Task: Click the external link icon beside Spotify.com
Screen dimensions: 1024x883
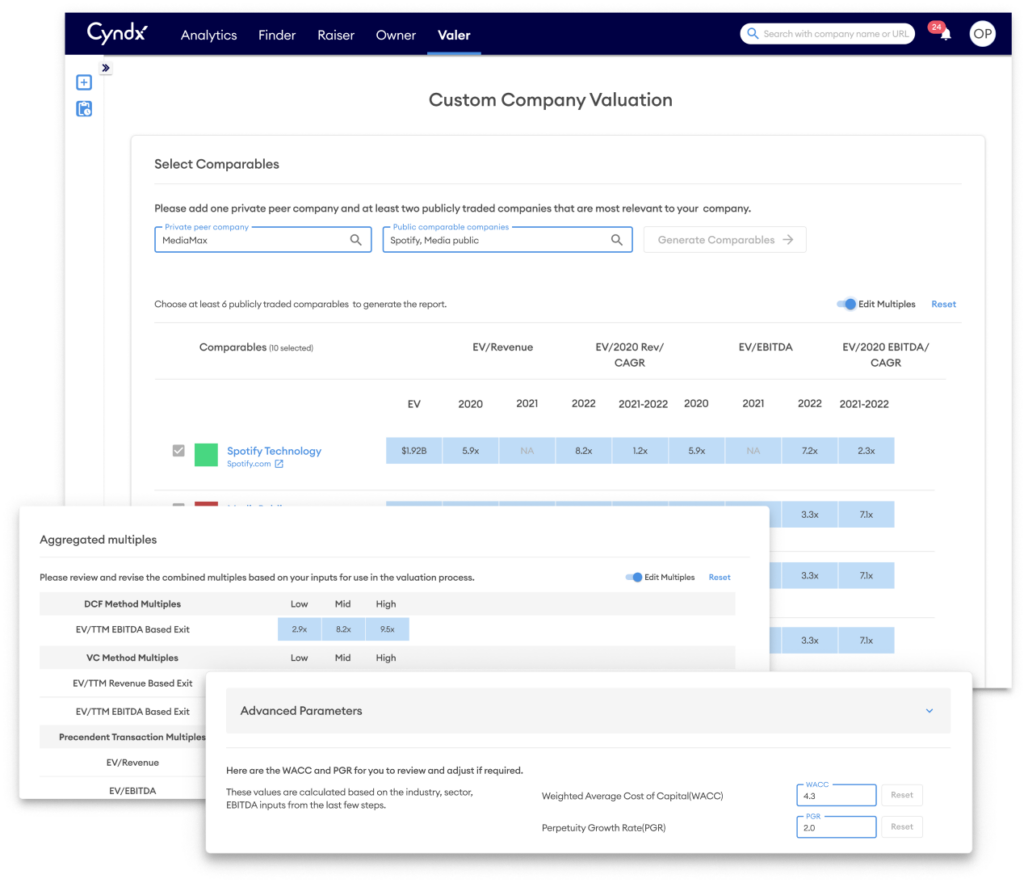Action: 279,464
